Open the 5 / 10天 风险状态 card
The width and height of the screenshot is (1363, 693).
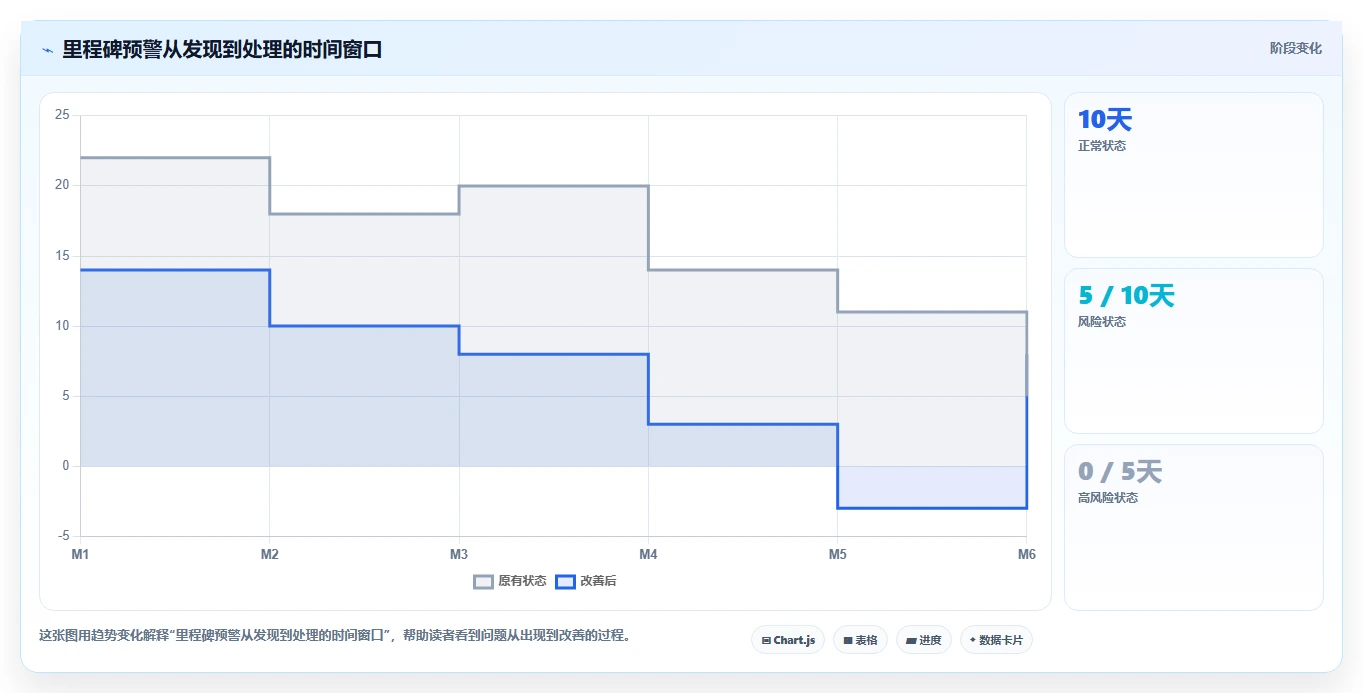point(1194,351)
